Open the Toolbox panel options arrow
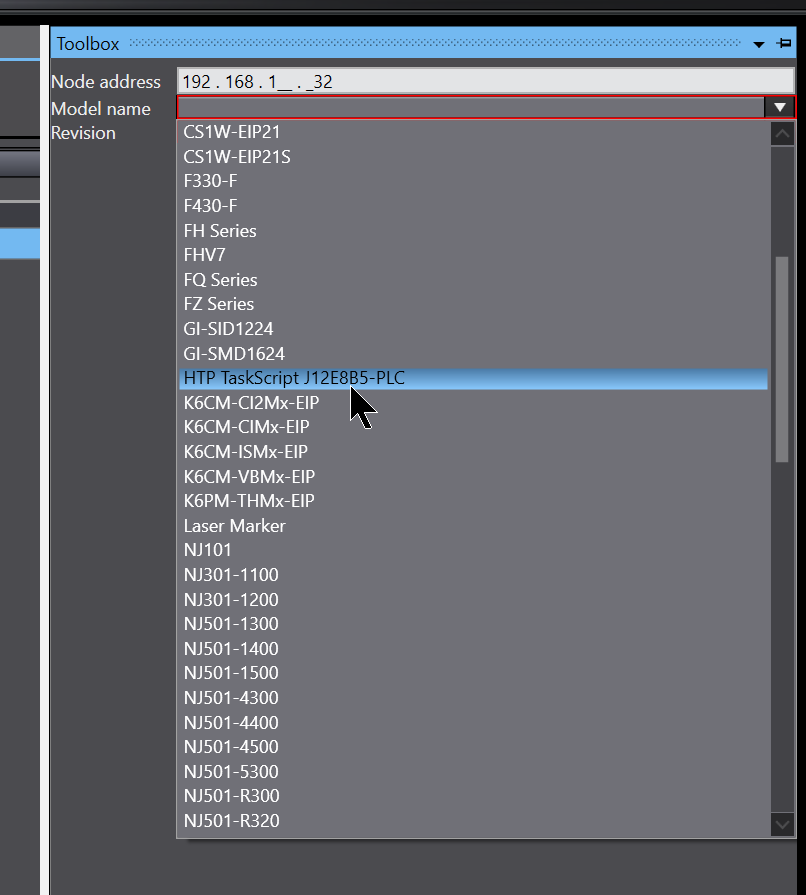The height and width of the screenshot is (895, 806). (x=759, y=44)
